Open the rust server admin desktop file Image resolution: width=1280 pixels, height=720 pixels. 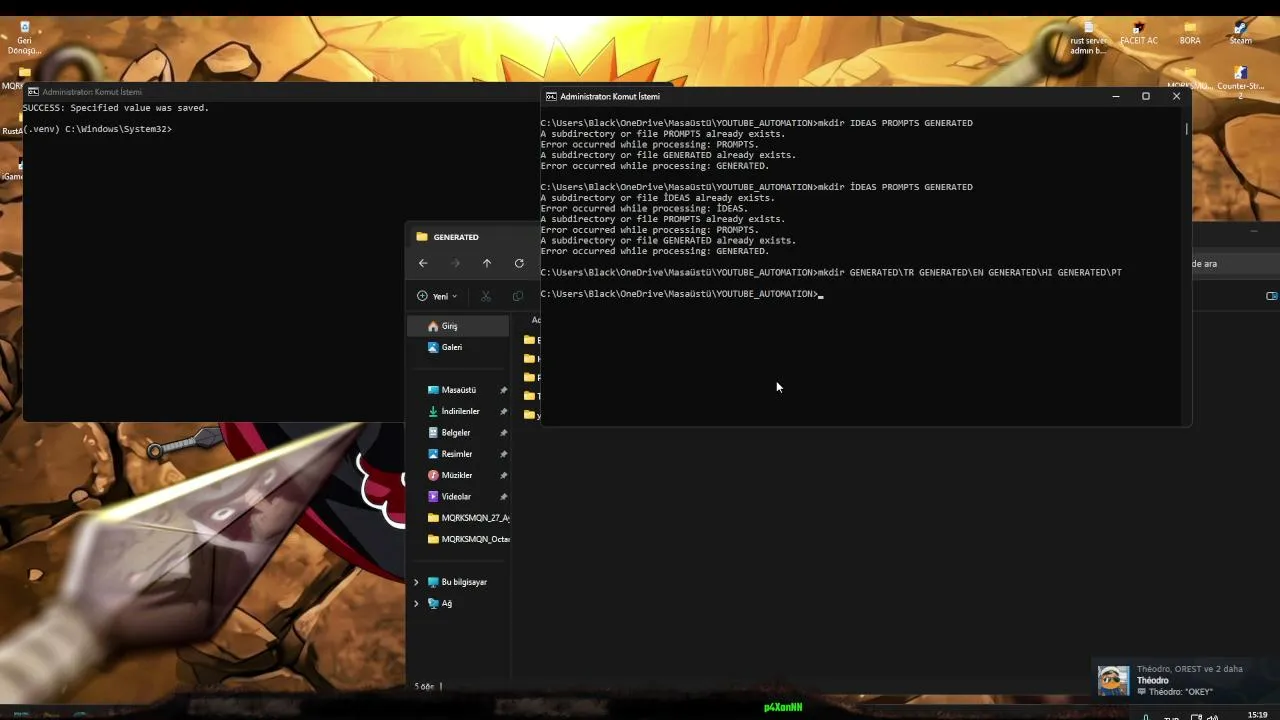pyautogui.click(x=1088, y=38)
